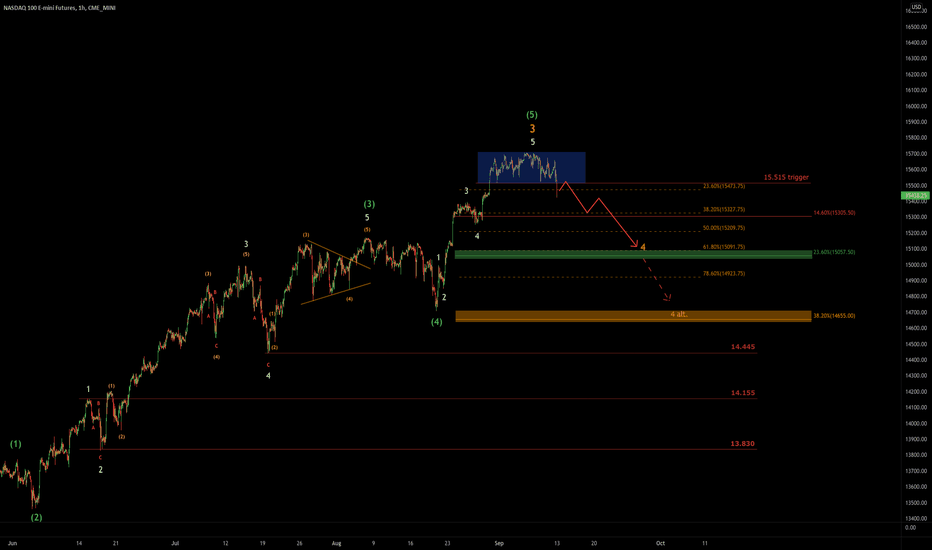Click 15000.00 on the price axis
The image size is (932, 550).
(x=916, y=265)
